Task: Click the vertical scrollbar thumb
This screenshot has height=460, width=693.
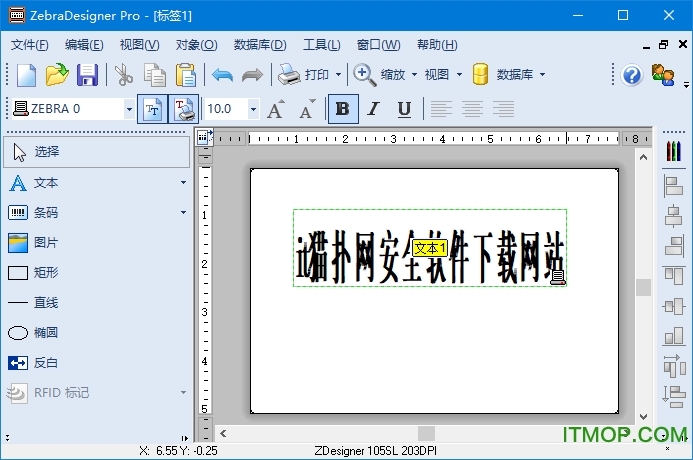Action: tap(644, 287)
